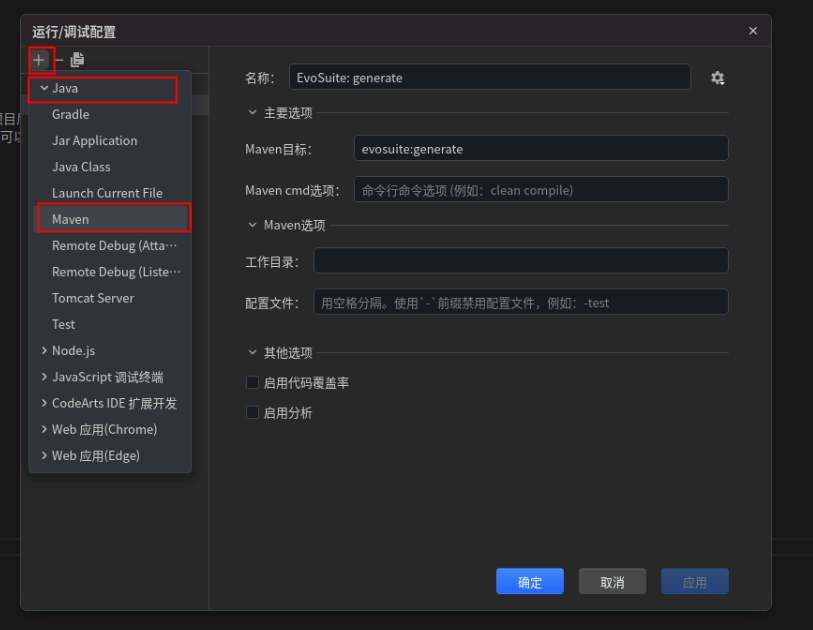Open the gear settings next to name field
The image size is (813, 630).
pyautogui.click(x=718, y=78)
